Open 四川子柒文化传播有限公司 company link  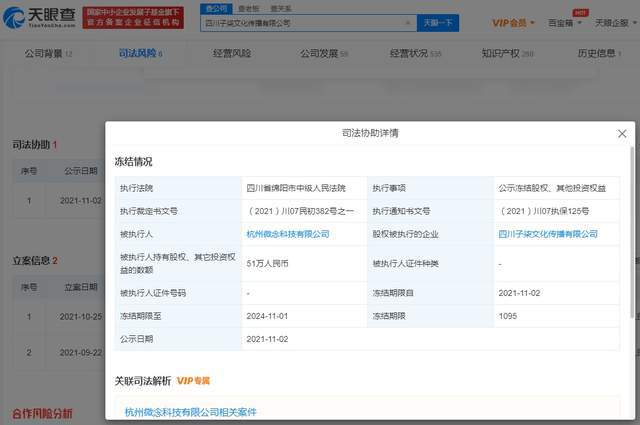tap(548, 234)
